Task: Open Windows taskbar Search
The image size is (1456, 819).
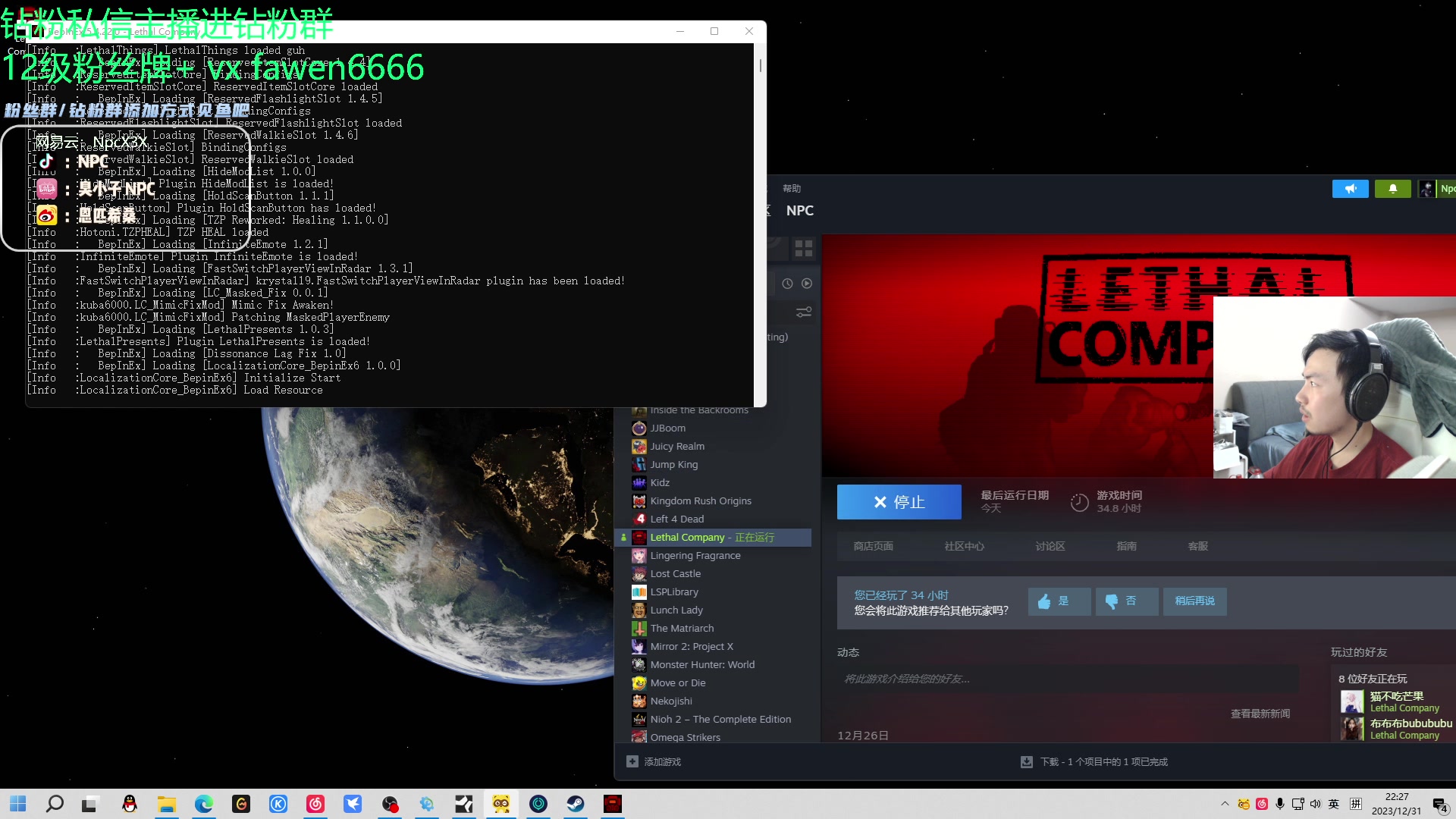Action: tap(55, 804)
